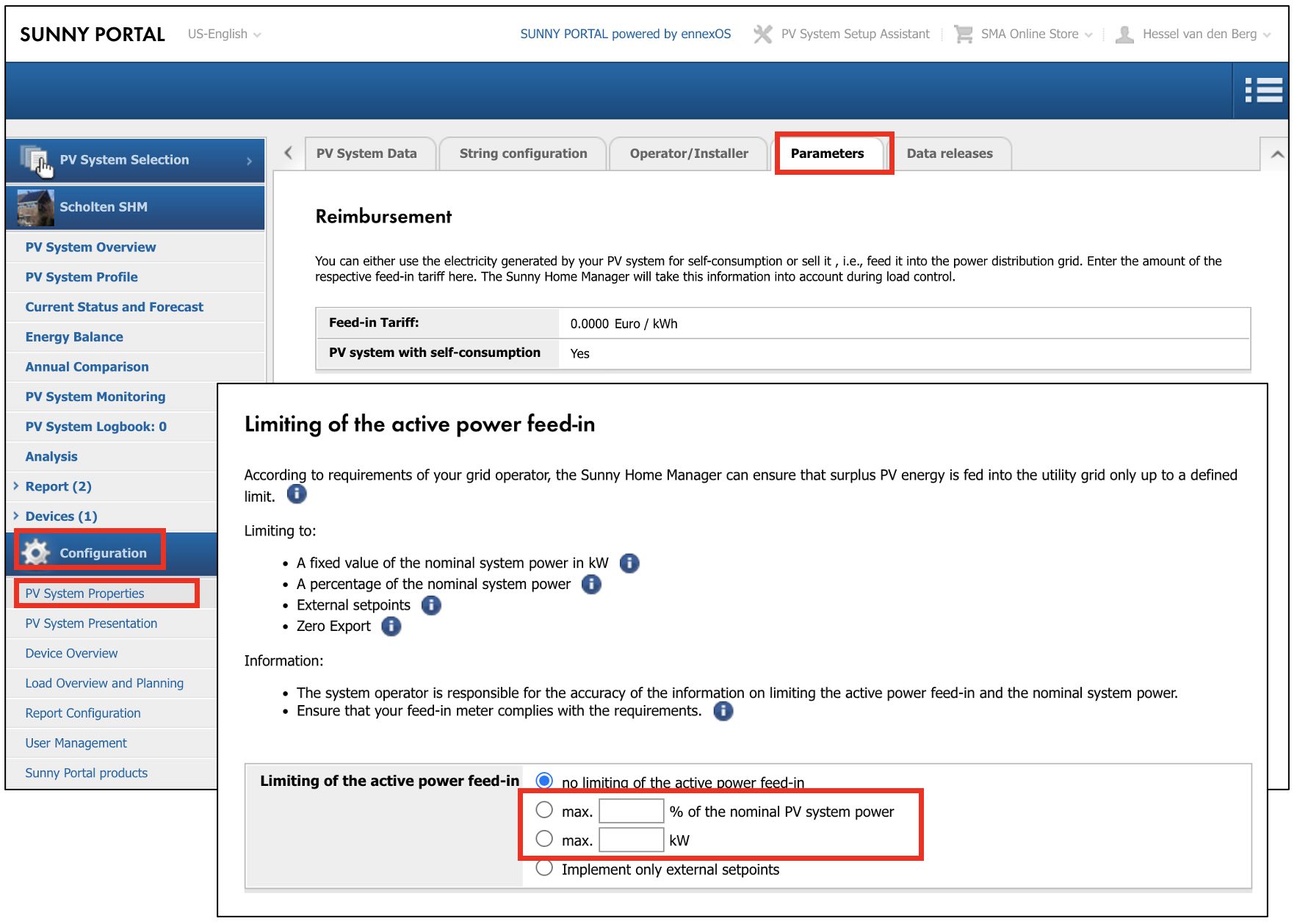1297x924 pixels.
Task: Select no limiting of the active power feed-in
Action: coord(544,781)
